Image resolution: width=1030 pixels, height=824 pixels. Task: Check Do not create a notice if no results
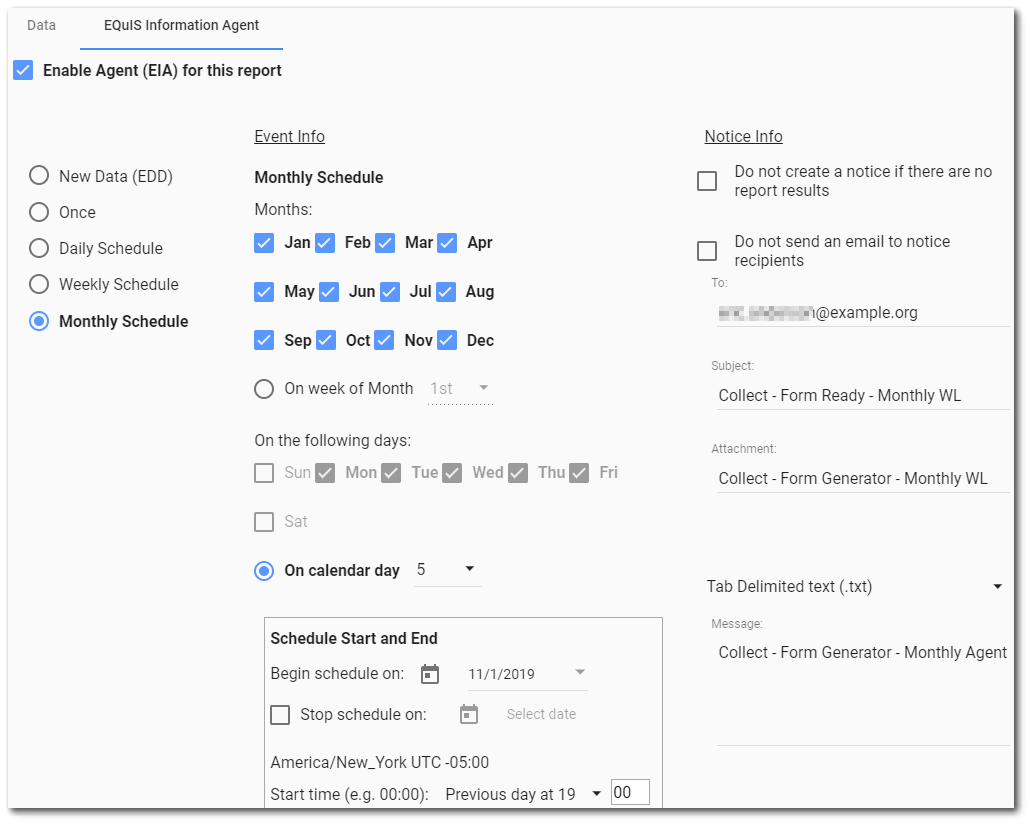pos(708,181)
